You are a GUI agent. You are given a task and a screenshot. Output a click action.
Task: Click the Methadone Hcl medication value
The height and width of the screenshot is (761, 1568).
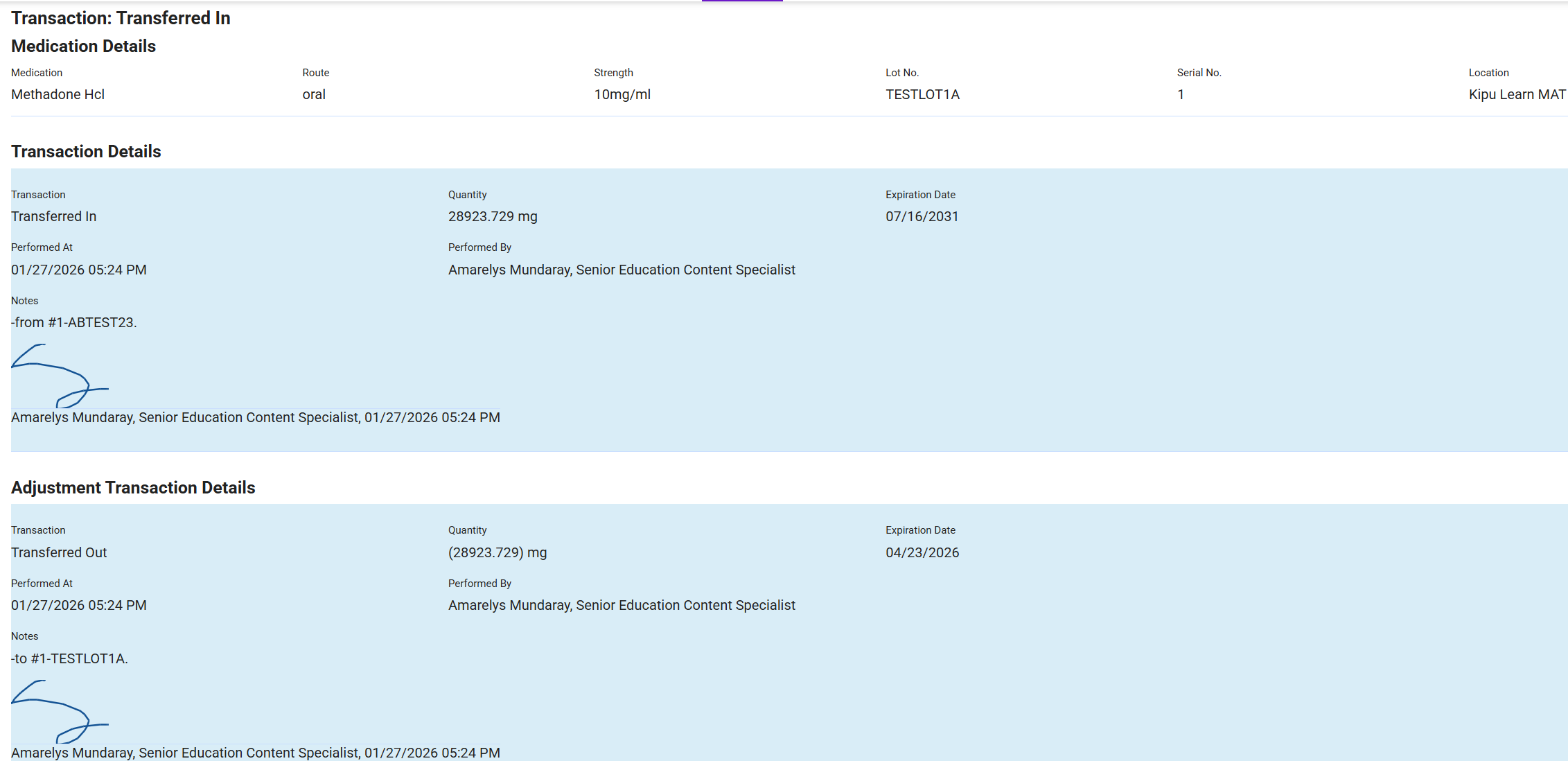tap(58, 94)
